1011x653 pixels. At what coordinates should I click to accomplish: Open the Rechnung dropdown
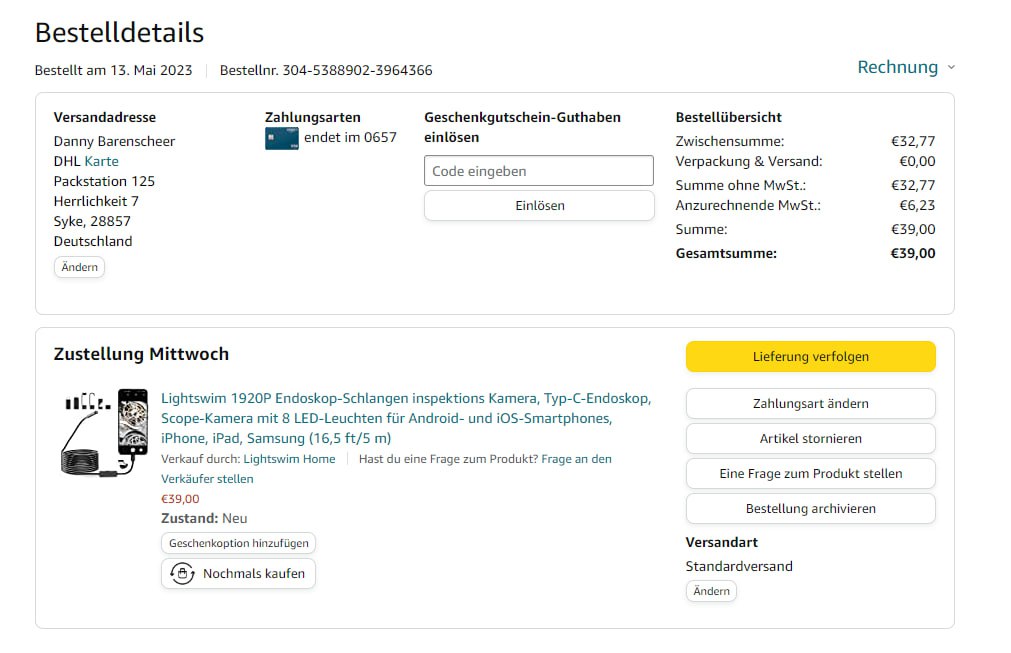950,67
